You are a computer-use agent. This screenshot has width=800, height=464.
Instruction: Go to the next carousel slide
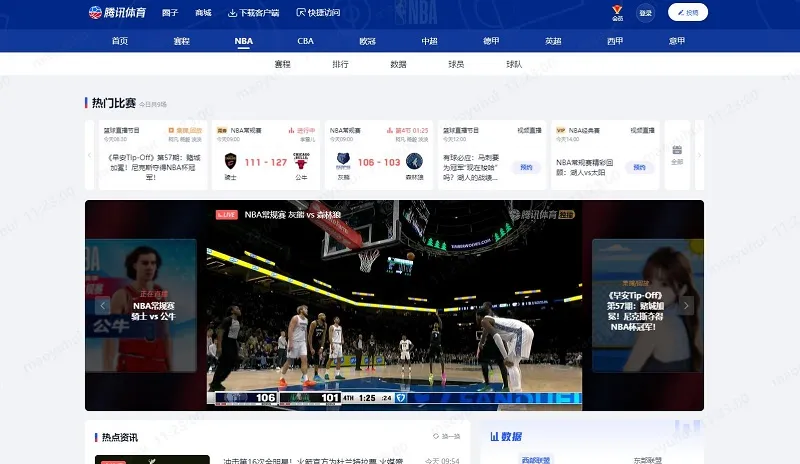[686, 306]
